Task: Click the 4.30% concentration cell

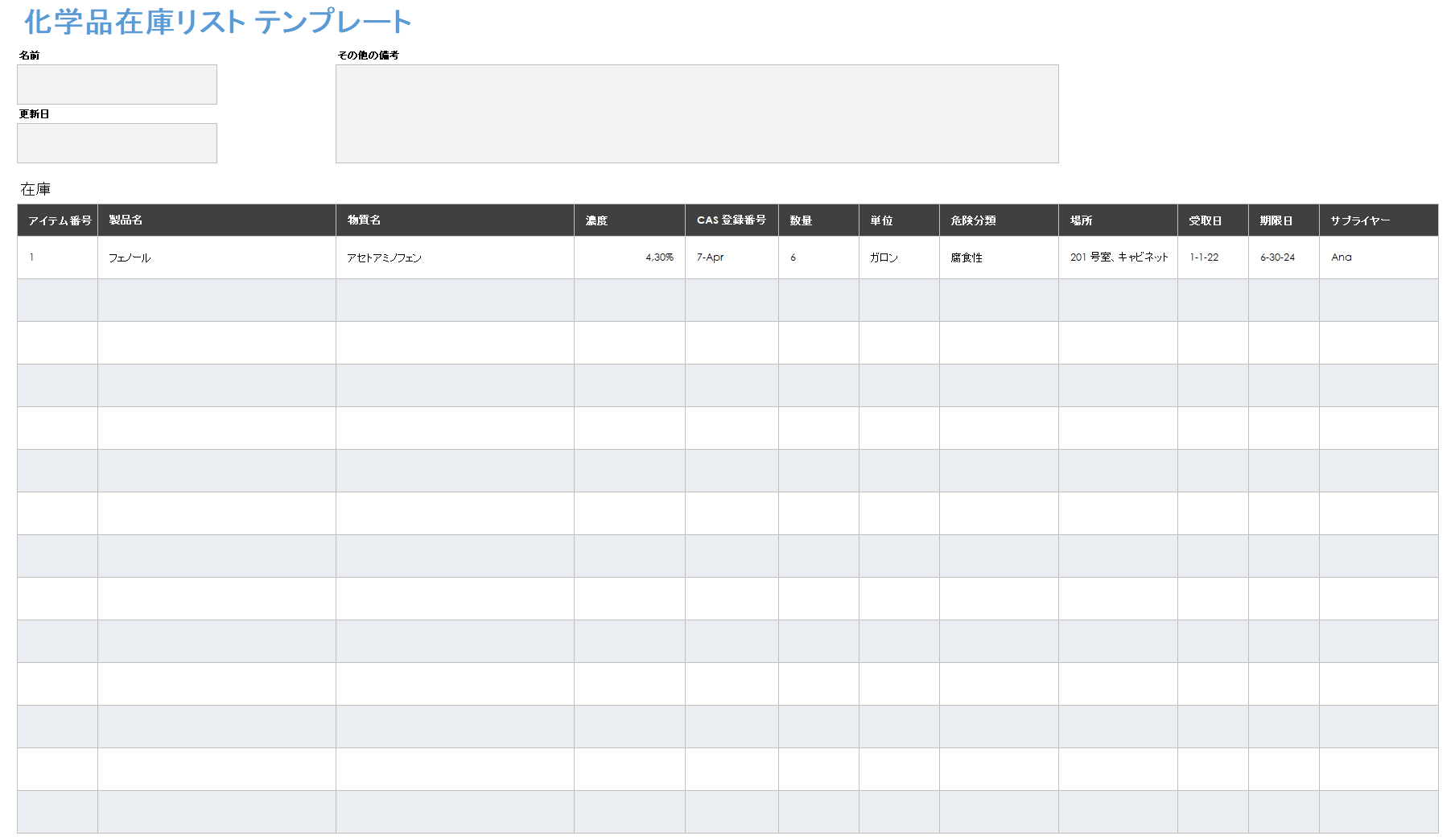Action: [630, 257]
